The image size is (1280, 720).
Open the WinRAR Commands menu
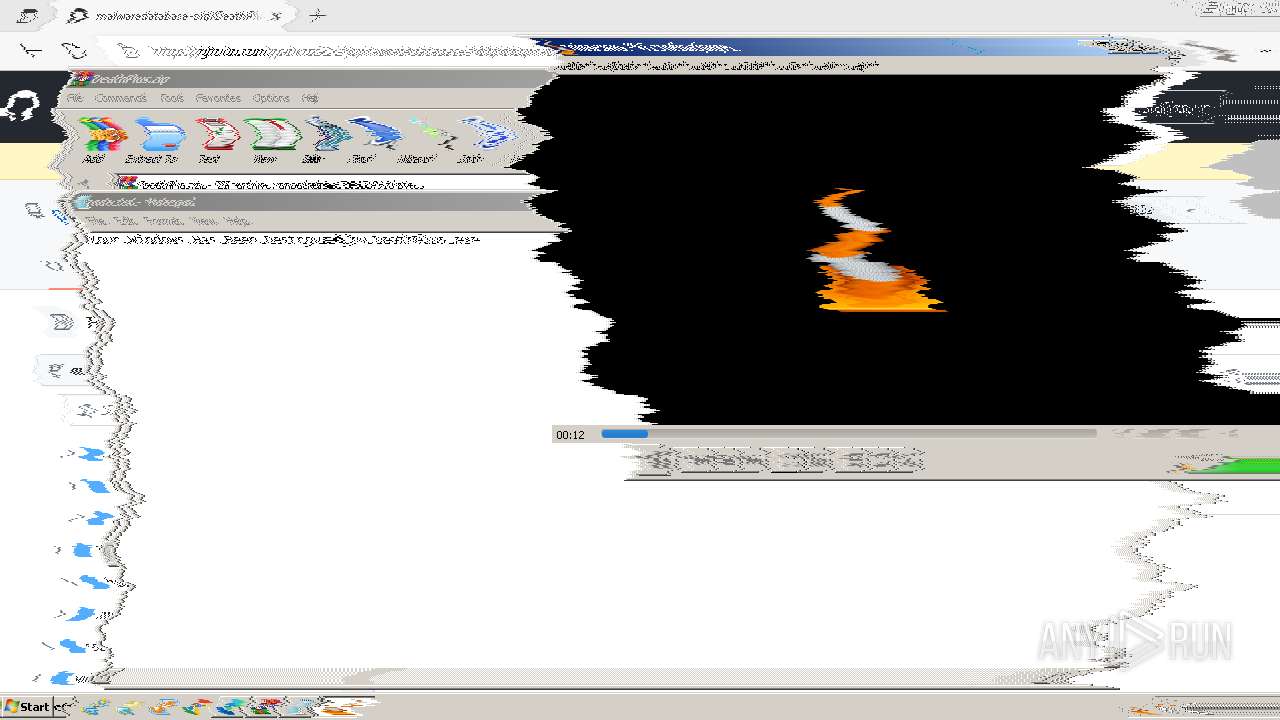point(121,98)
